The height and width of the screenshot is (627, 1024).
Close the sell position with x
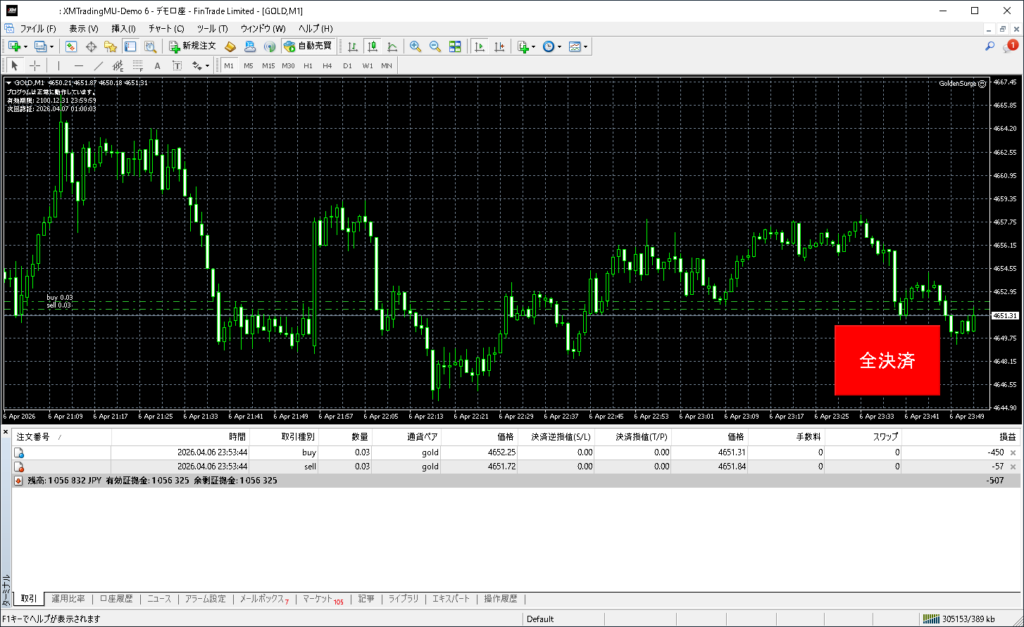1014,466
